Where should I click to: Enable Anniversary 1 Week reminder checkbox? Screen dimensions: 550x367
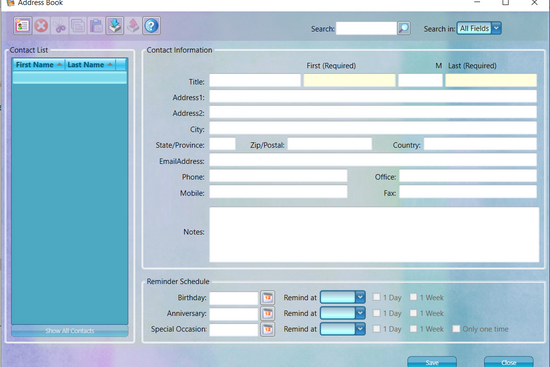414,313
